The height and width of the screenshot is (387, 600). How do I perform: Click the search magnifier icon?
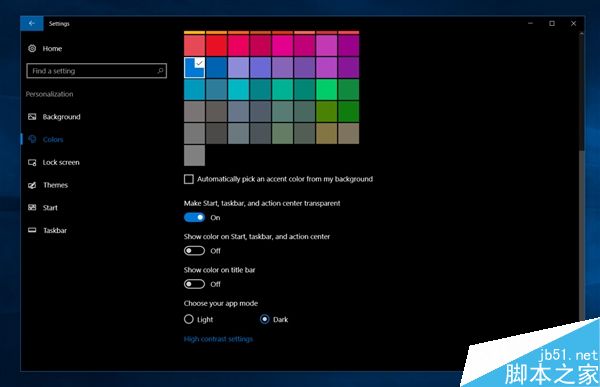click(x=160, y=70)
